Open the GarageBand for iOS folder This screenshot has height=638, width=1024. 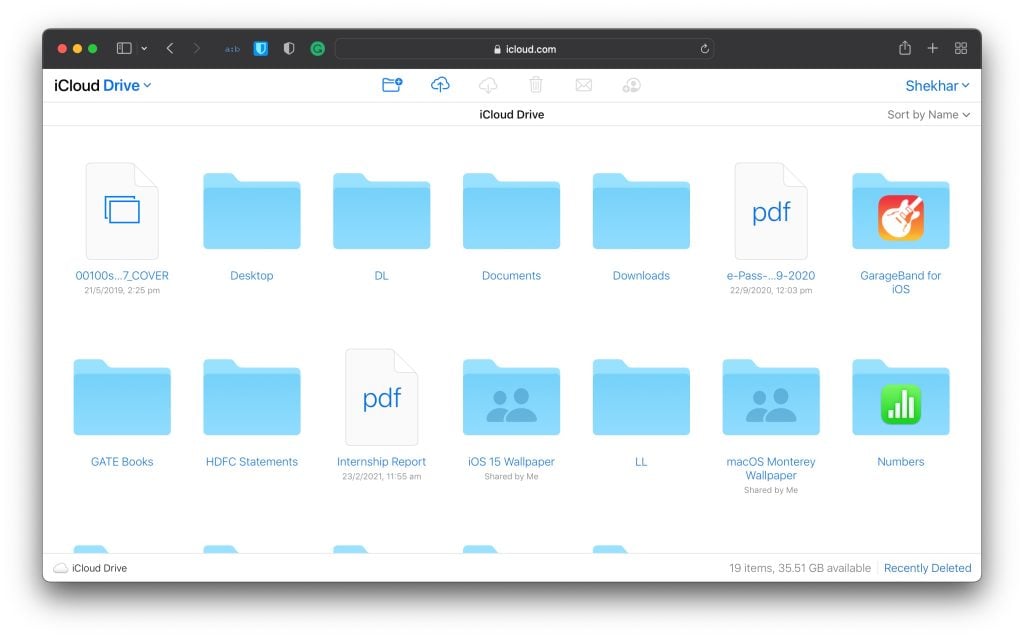click(x=901, y=212)
